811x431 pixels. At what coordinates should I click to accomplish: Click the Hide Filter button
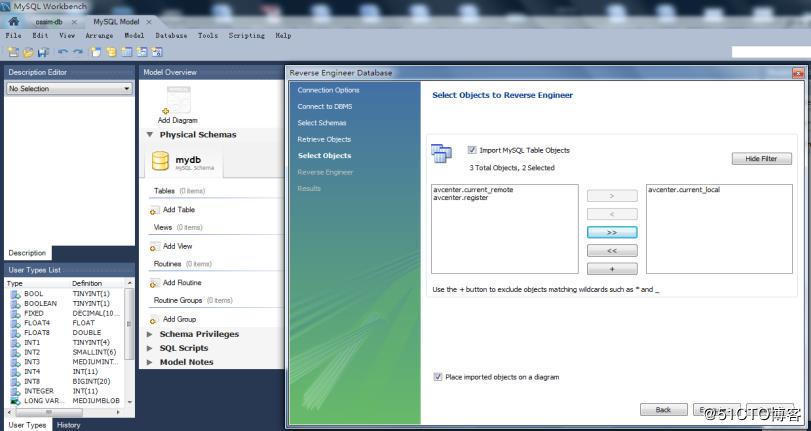click(x=761, y=159)
